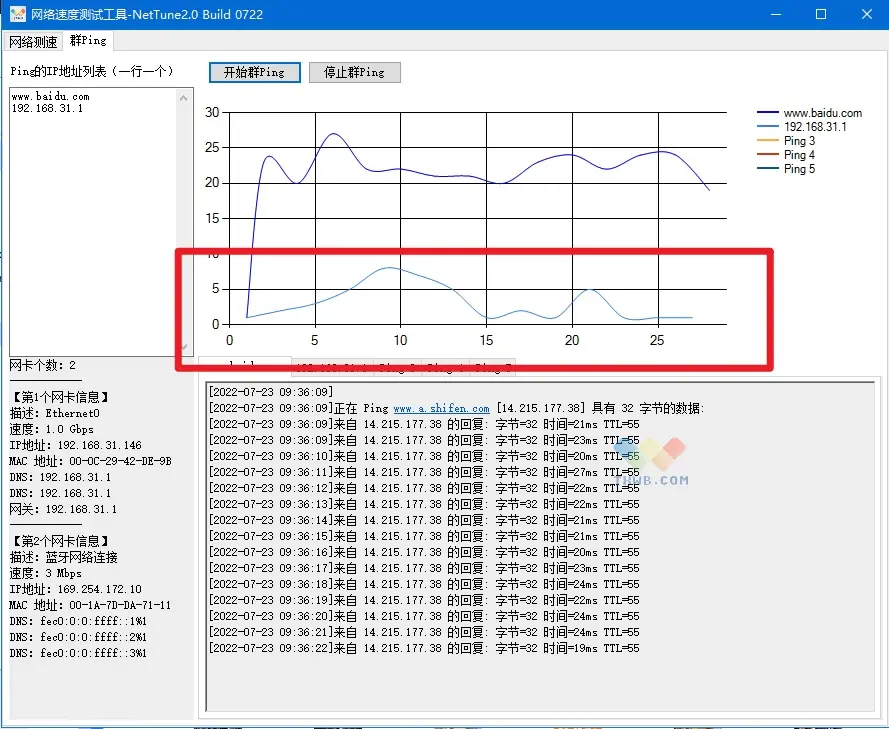This screenshot has width=889, height=729.
Task: Click the log line with 时间=27ms
Action: click(424, 472)
